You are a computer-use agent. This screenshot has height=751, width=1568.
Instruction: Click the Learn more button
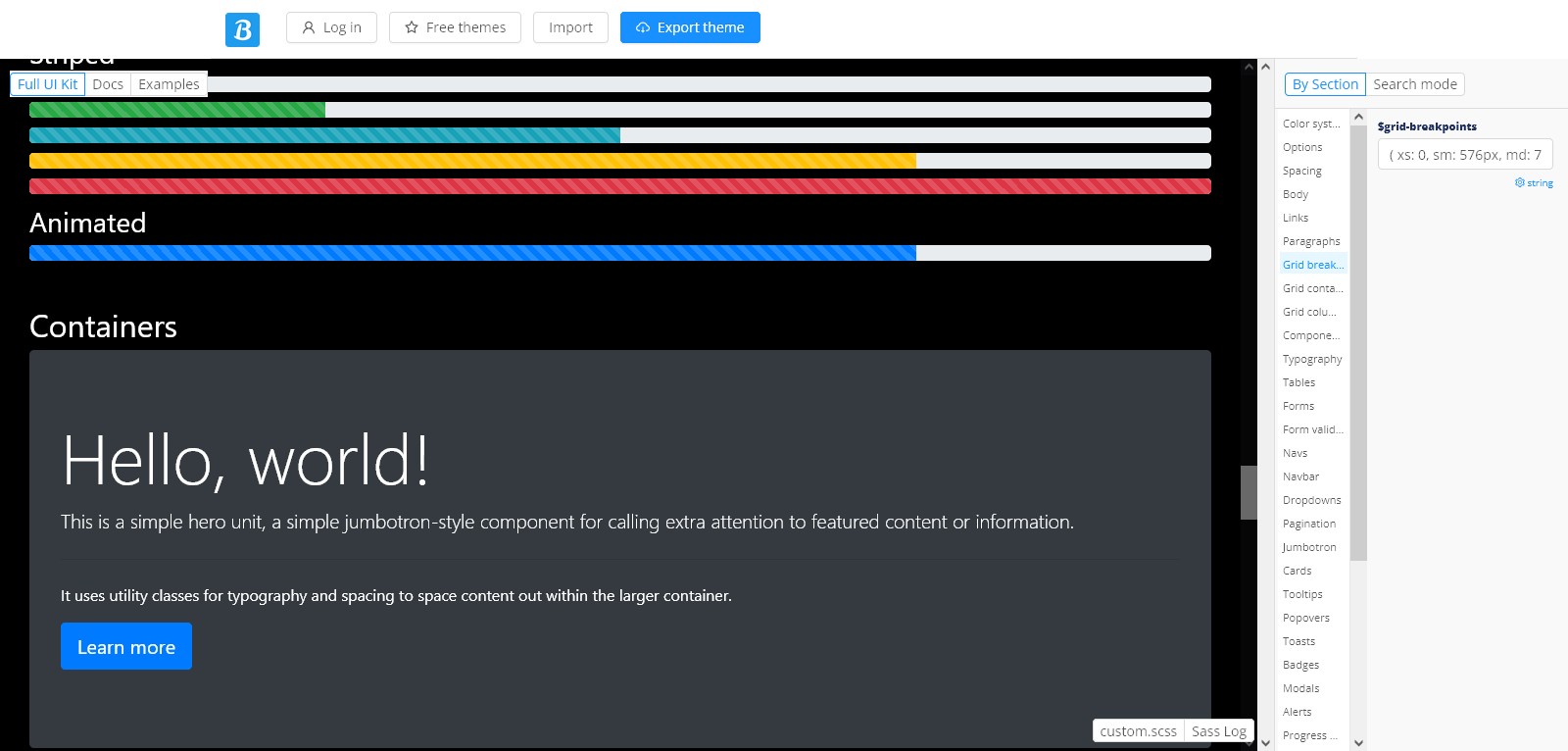click(126, 647)
